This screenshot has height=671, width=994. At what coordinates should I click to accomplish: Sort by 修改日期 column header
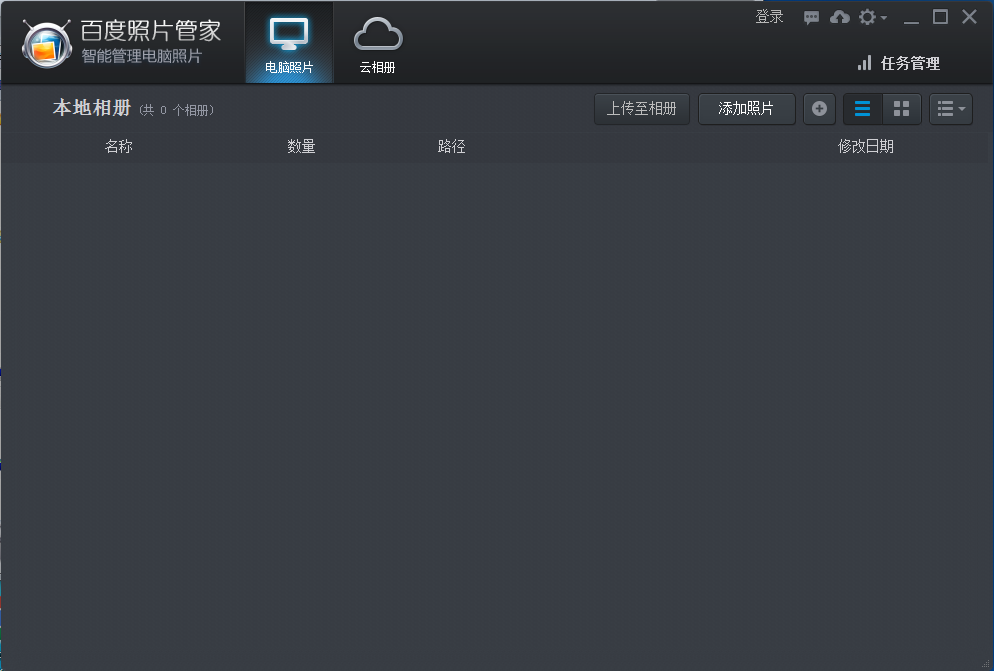pyautogui.click(x=866, y=147)
